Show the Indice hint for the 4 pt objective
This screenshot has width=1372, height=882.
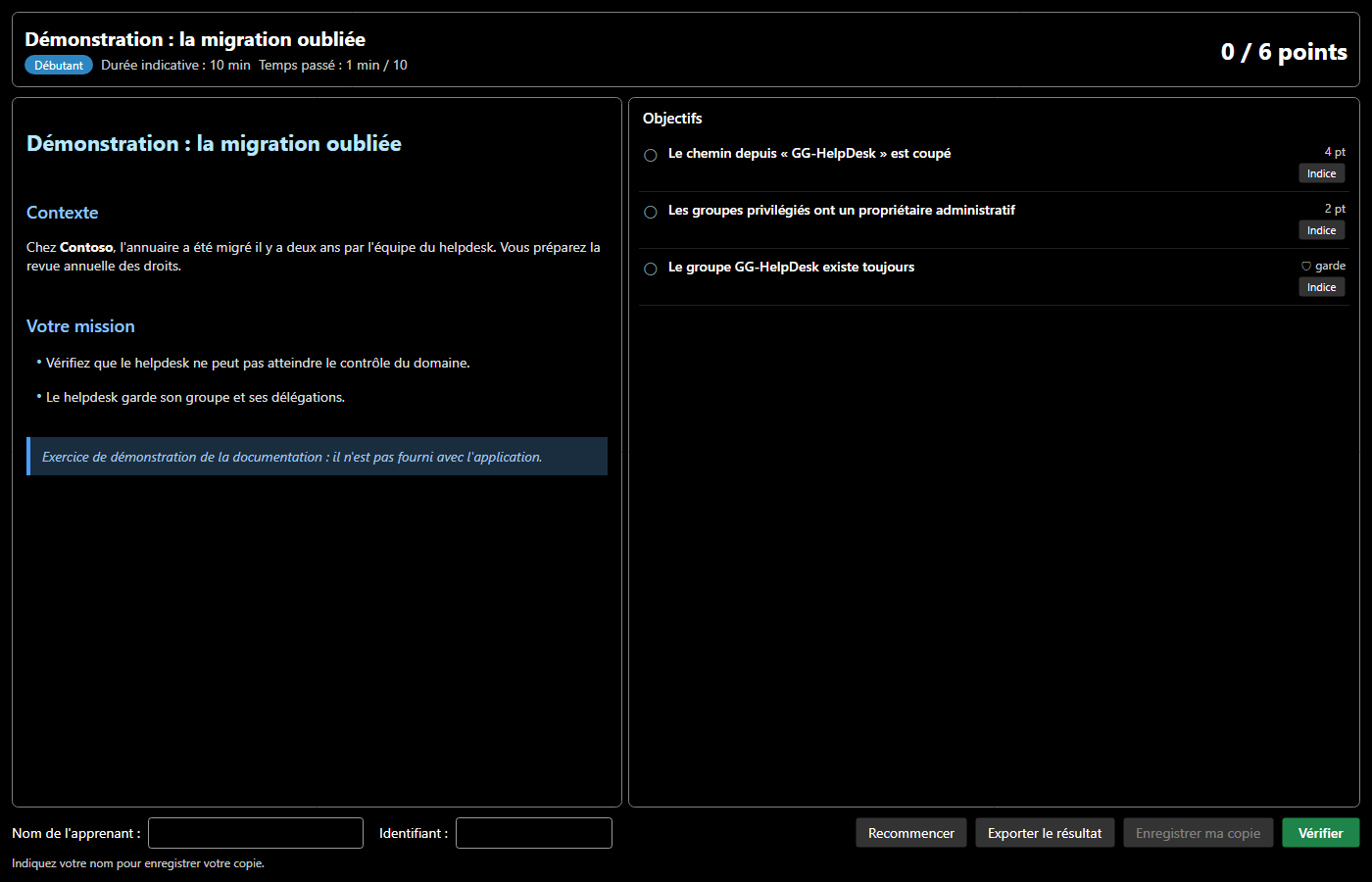(1322, 173)
